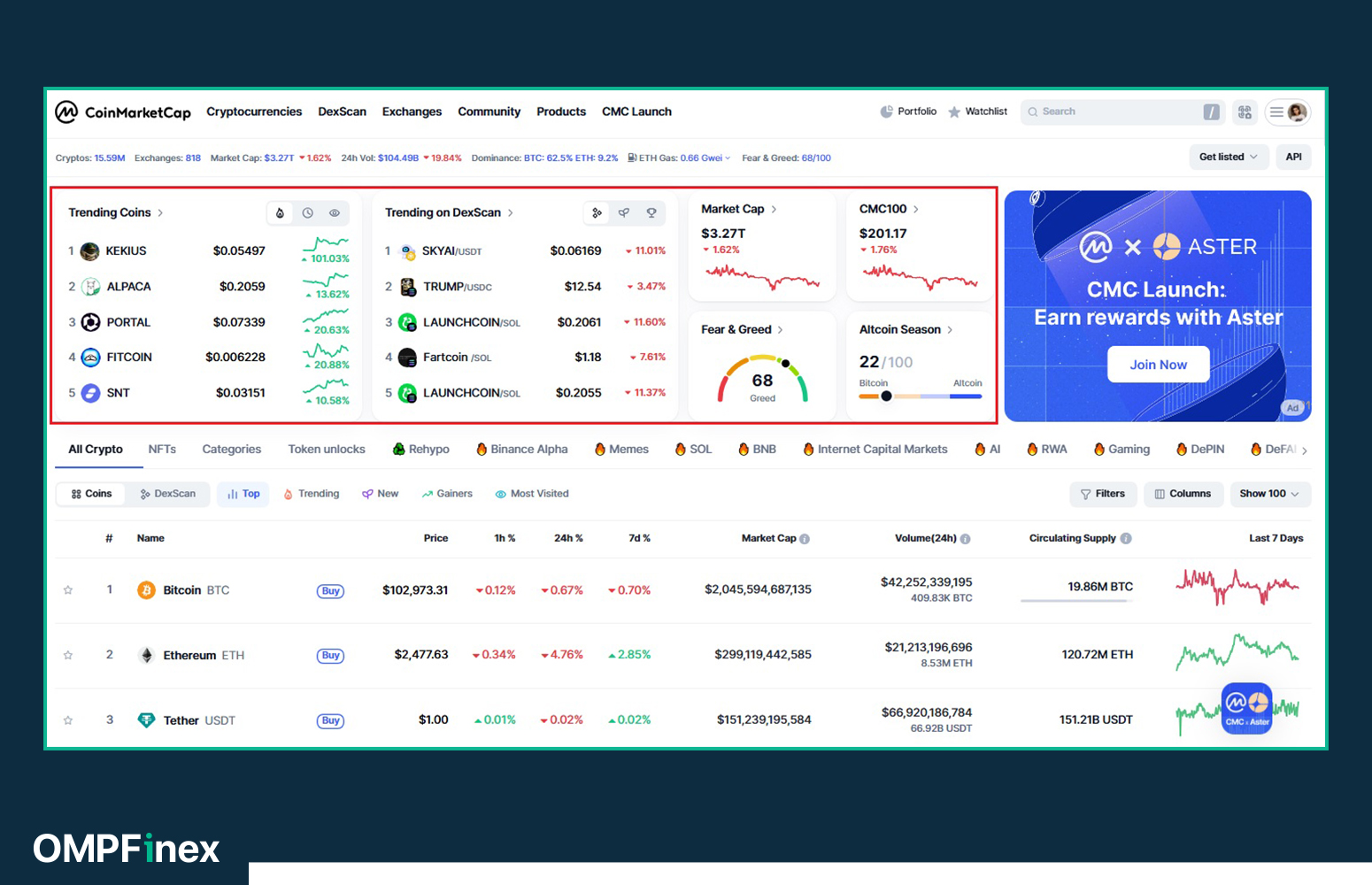Open Bitcoin last 7 days sparkline
This screenshot has width=1372, height=885.
1237,587
